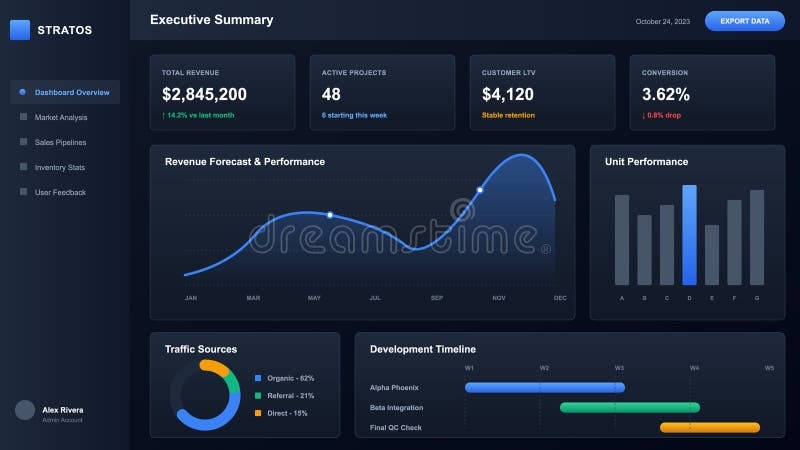Click the Executive Summary heading
This screenshot has width=800, height=450.
click(x=212, y=20)
